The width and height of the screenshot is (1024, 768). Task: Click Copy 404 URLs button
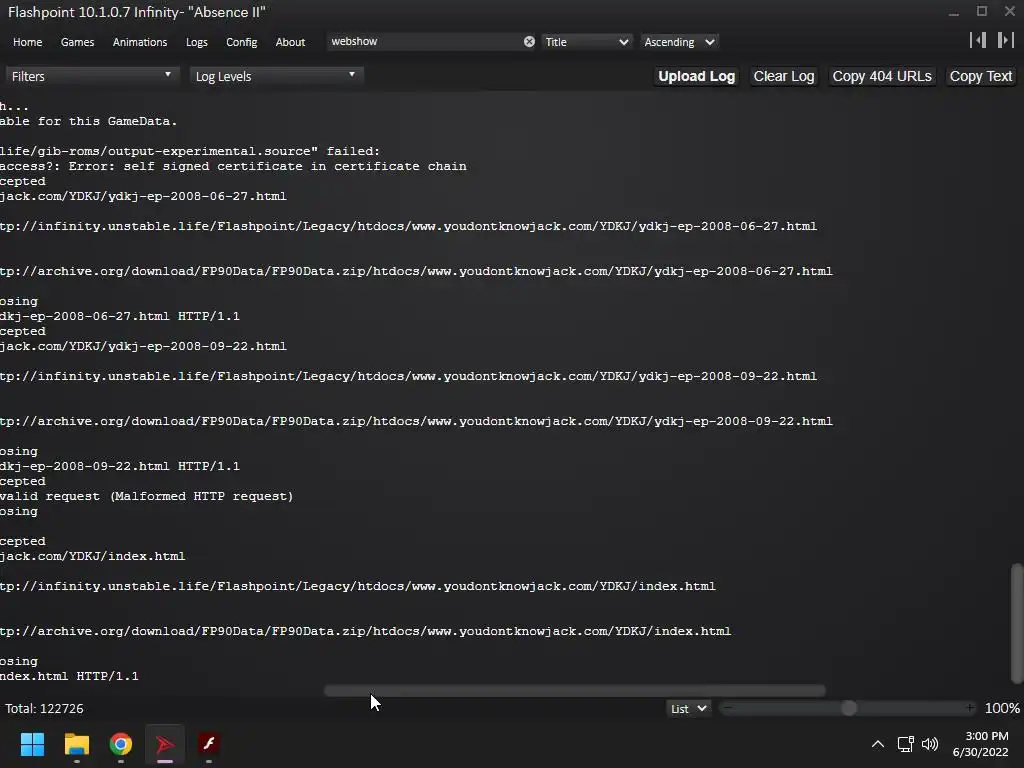[882, 76]
